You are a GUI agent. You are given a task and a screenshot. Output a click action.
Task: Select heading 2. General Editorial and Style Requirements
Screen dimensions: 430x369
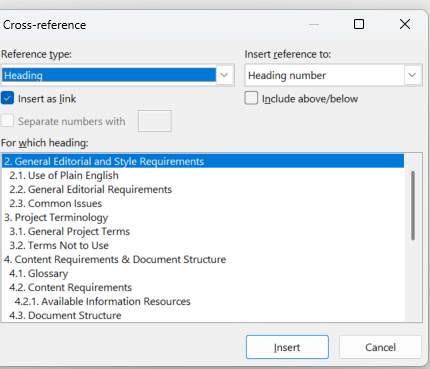point(203,161)
